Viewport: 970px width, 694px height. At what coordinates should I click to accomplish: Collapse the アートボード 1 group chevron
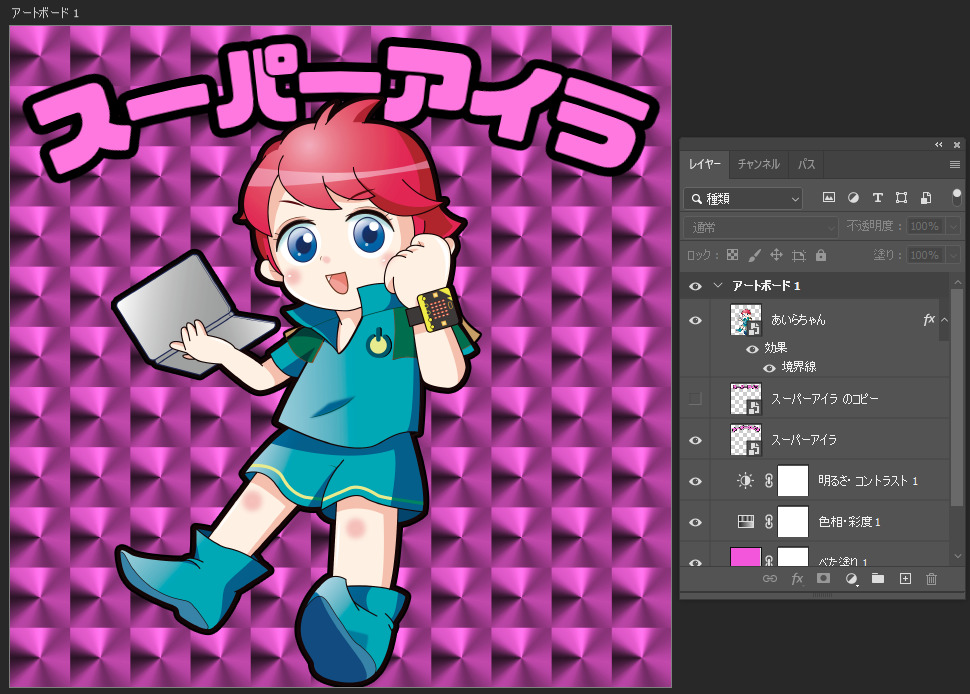[x=718, y=285]
